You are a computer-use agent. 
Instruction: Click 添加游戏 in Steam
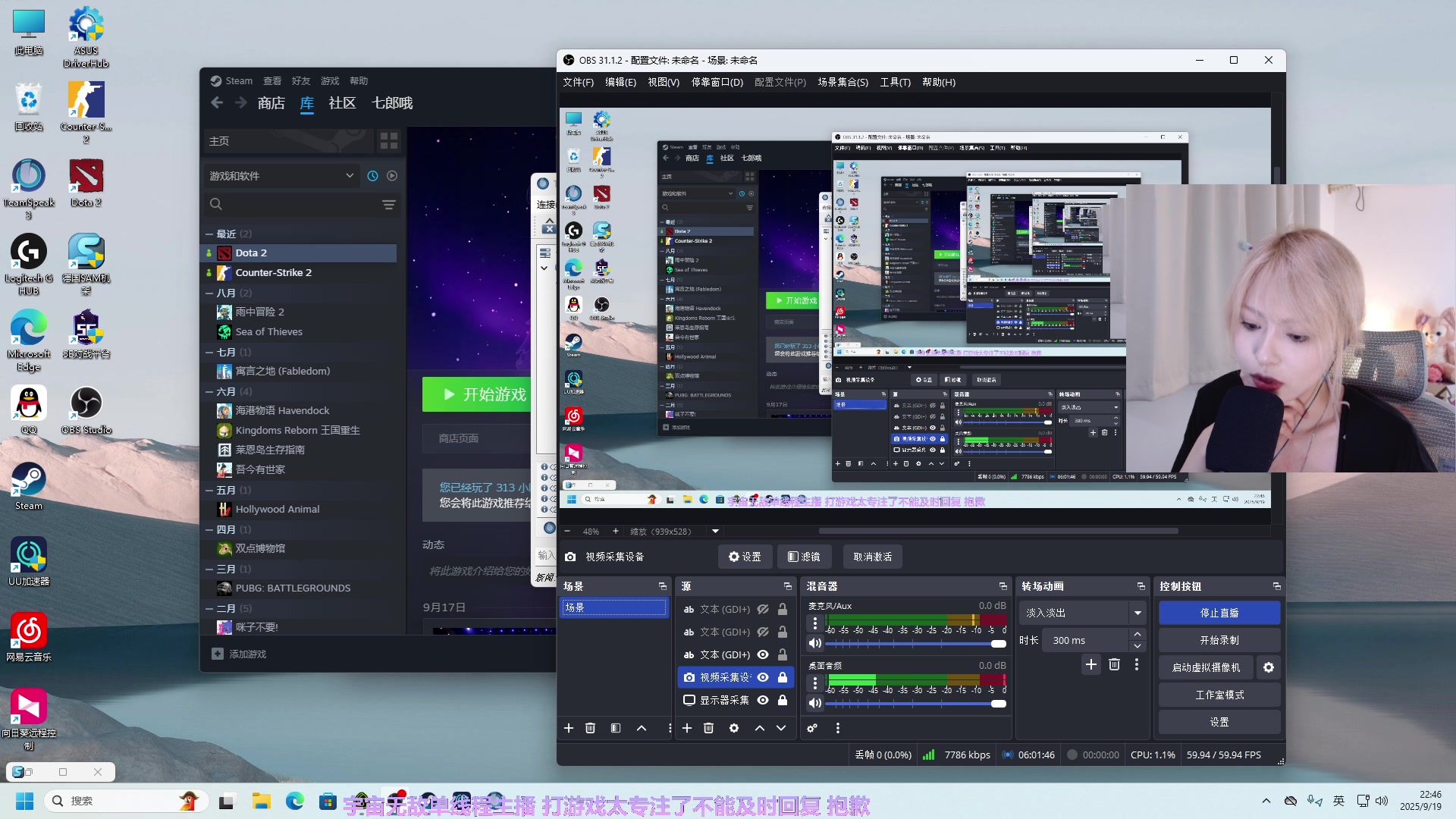coord(240,654)
